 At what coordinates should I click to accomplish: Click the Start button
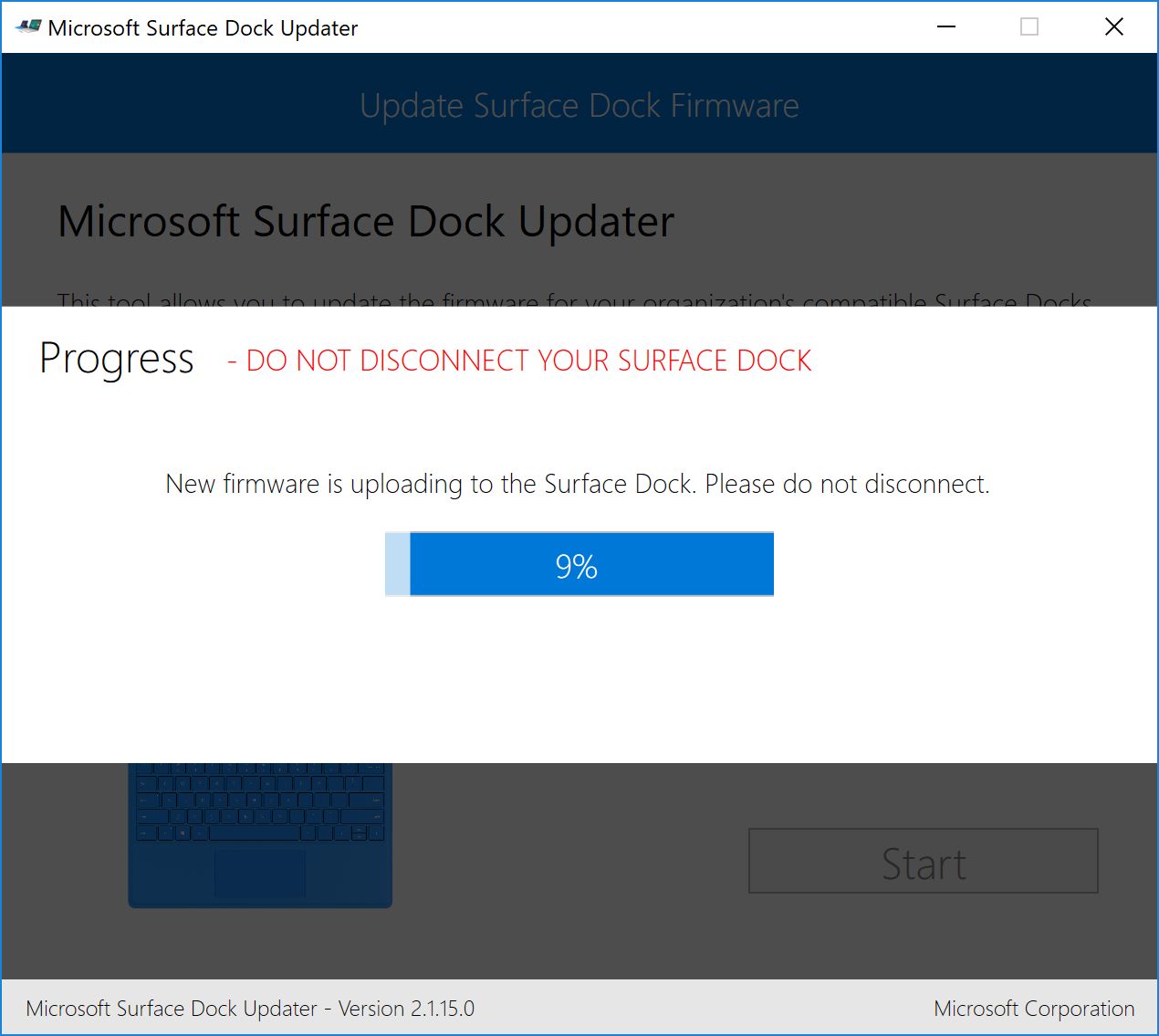coord(923,861)
